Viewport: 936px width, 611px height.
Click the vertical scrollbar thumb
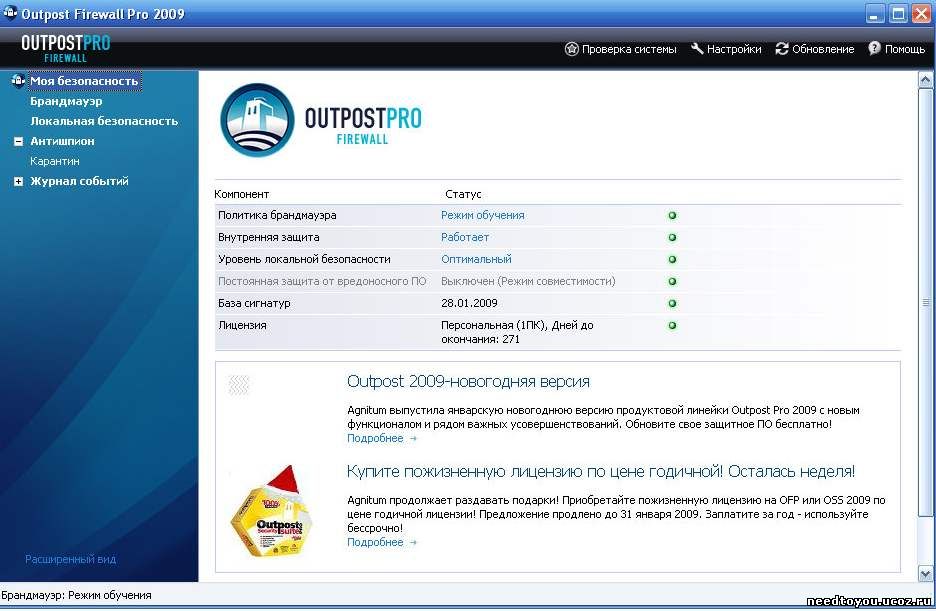(x=925, y=303)
